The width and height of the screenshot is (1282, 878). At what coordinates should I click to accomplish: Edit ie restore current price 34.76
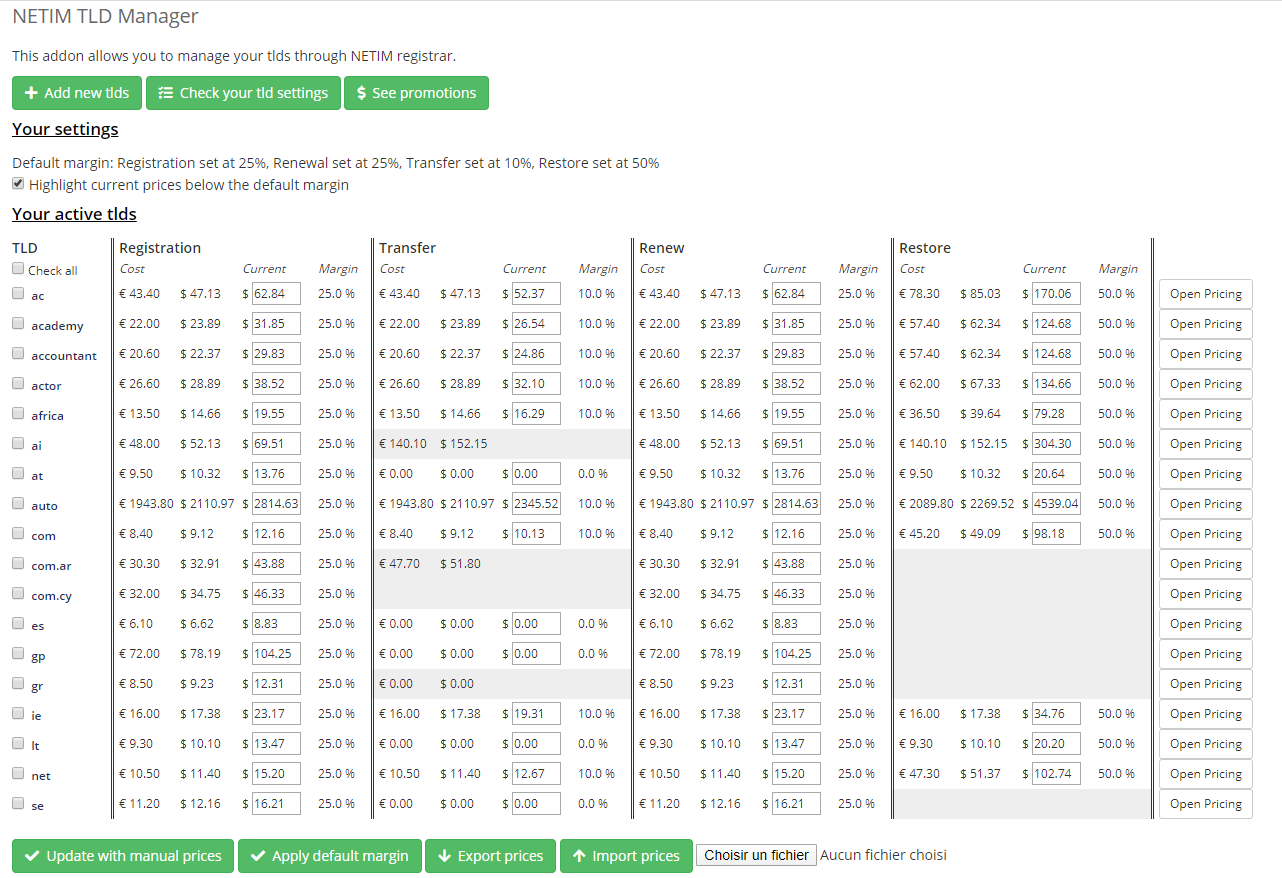click(1056, 714)
